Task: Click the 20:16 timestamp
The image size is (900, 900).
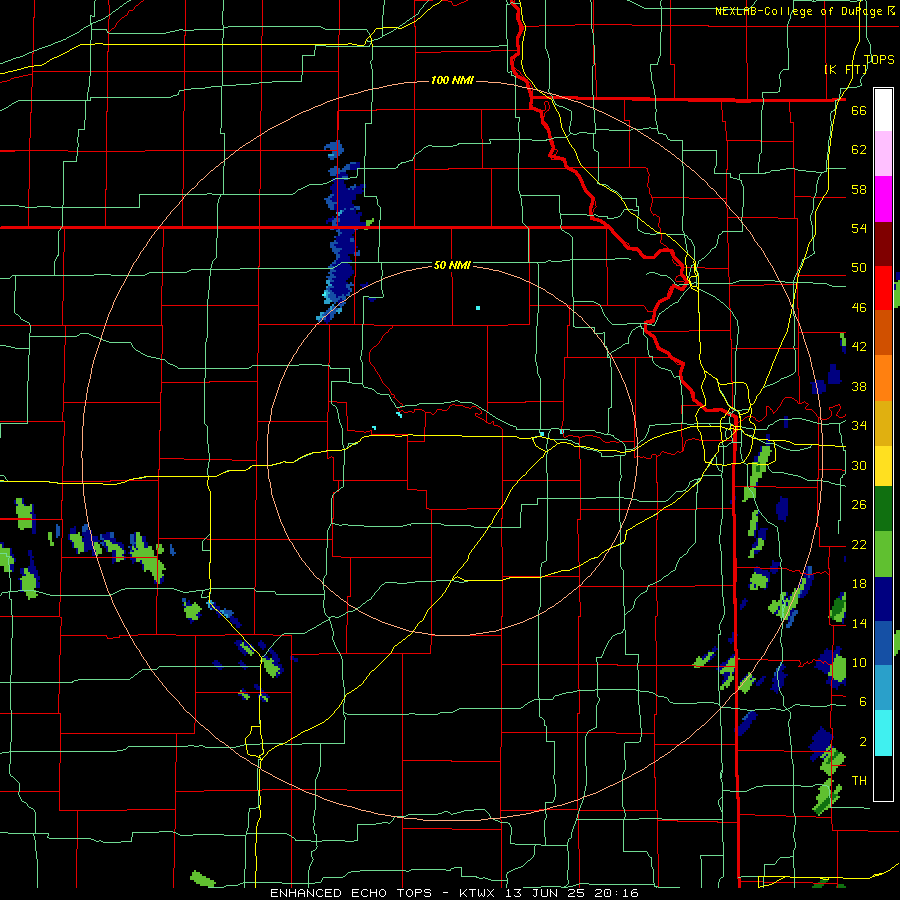Action: coord(618,893)
